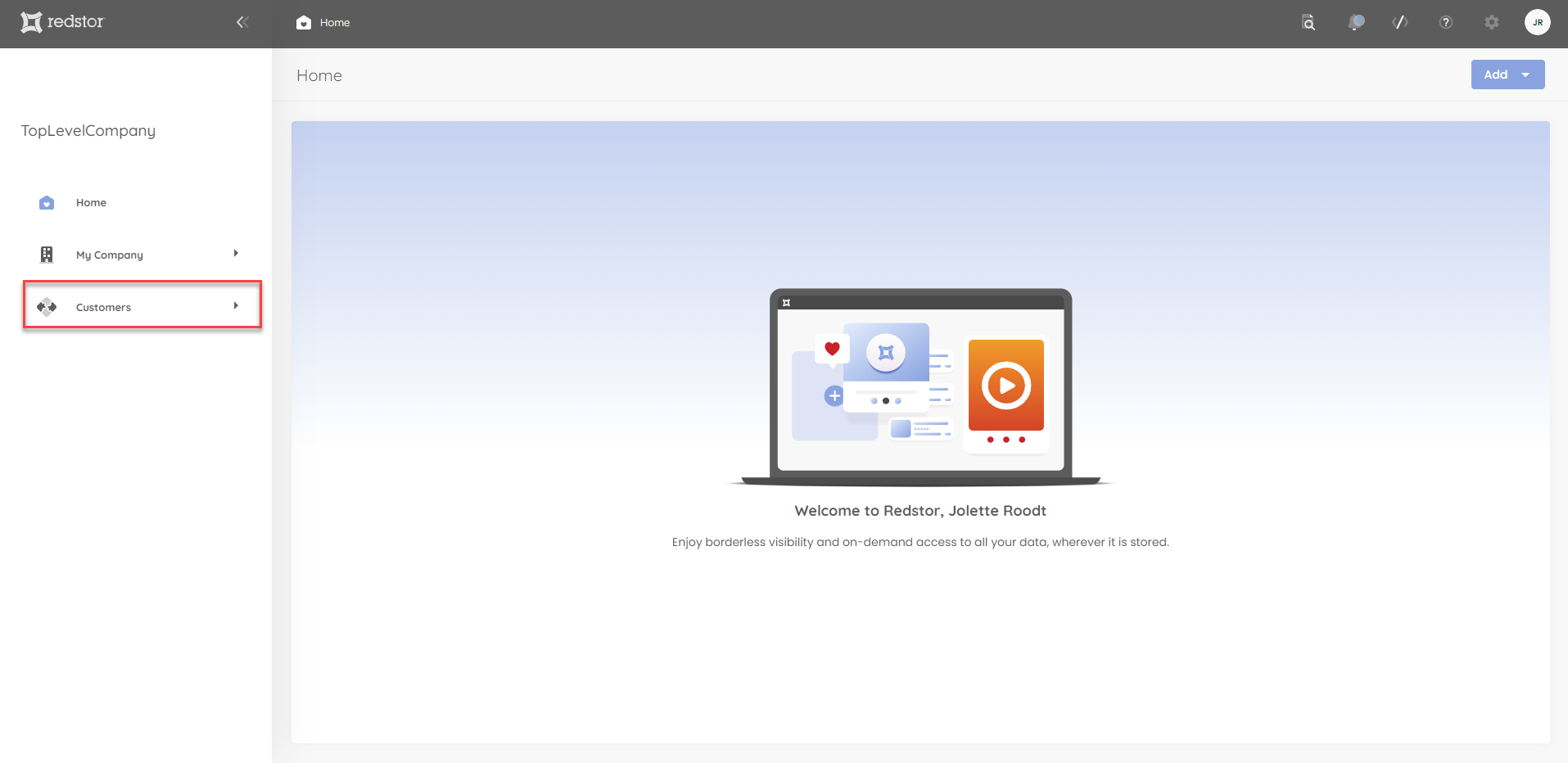Click the TopLevelCompany name
This screenshot has height=763, width=1568.
click(88, 131)
